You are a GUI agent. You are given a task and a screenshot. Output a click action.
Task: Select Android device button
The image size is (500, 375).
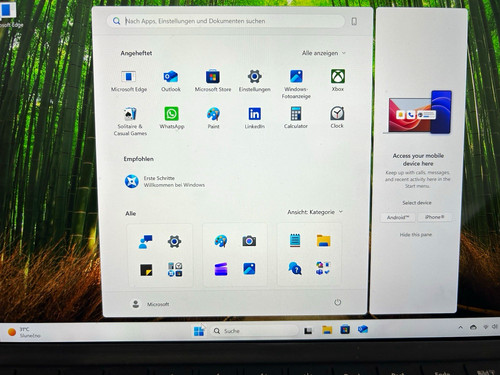(398, 217)
